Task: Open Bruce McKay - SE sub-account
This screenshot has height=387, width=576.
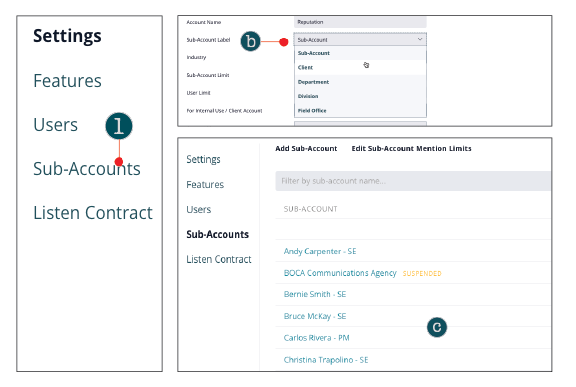Action: click(315, 316)
